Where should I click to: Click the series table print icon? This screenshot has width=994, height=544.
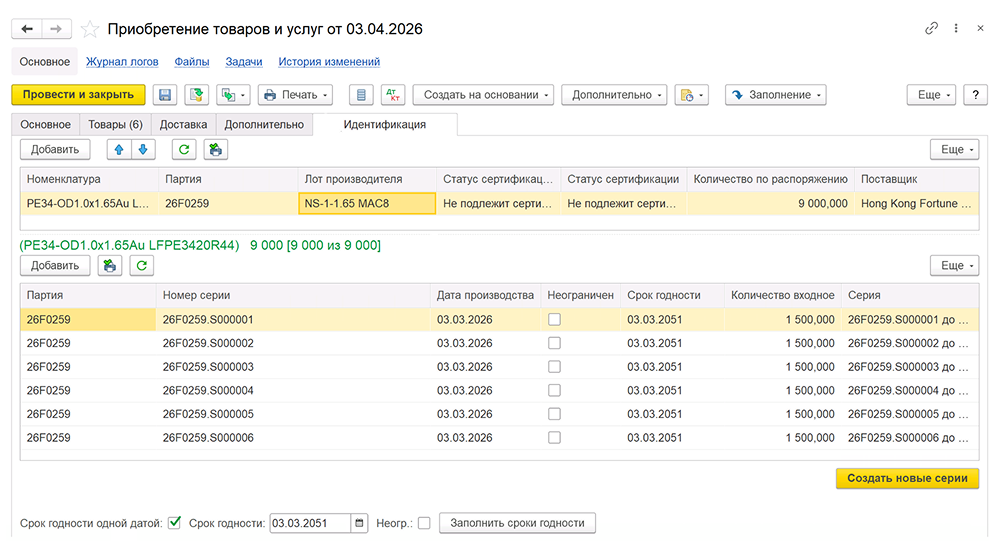(110, 266)
